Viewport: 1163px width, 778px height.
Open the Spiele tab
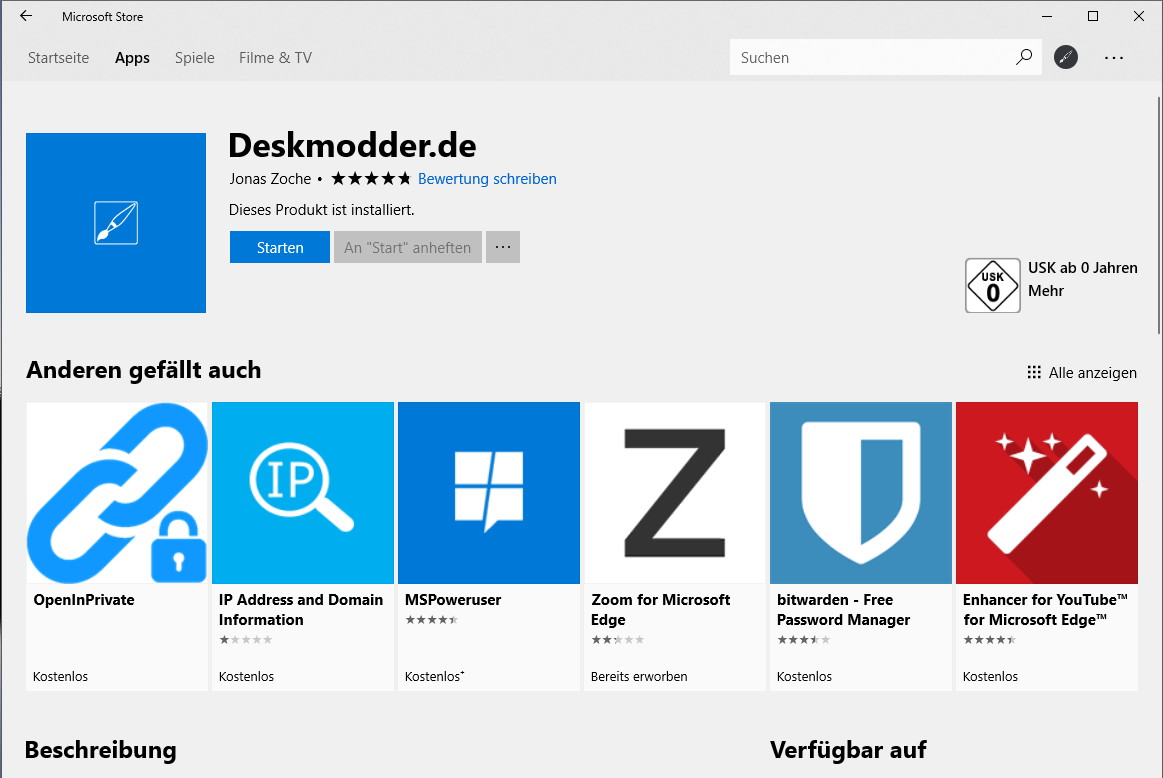pos(194,58)
